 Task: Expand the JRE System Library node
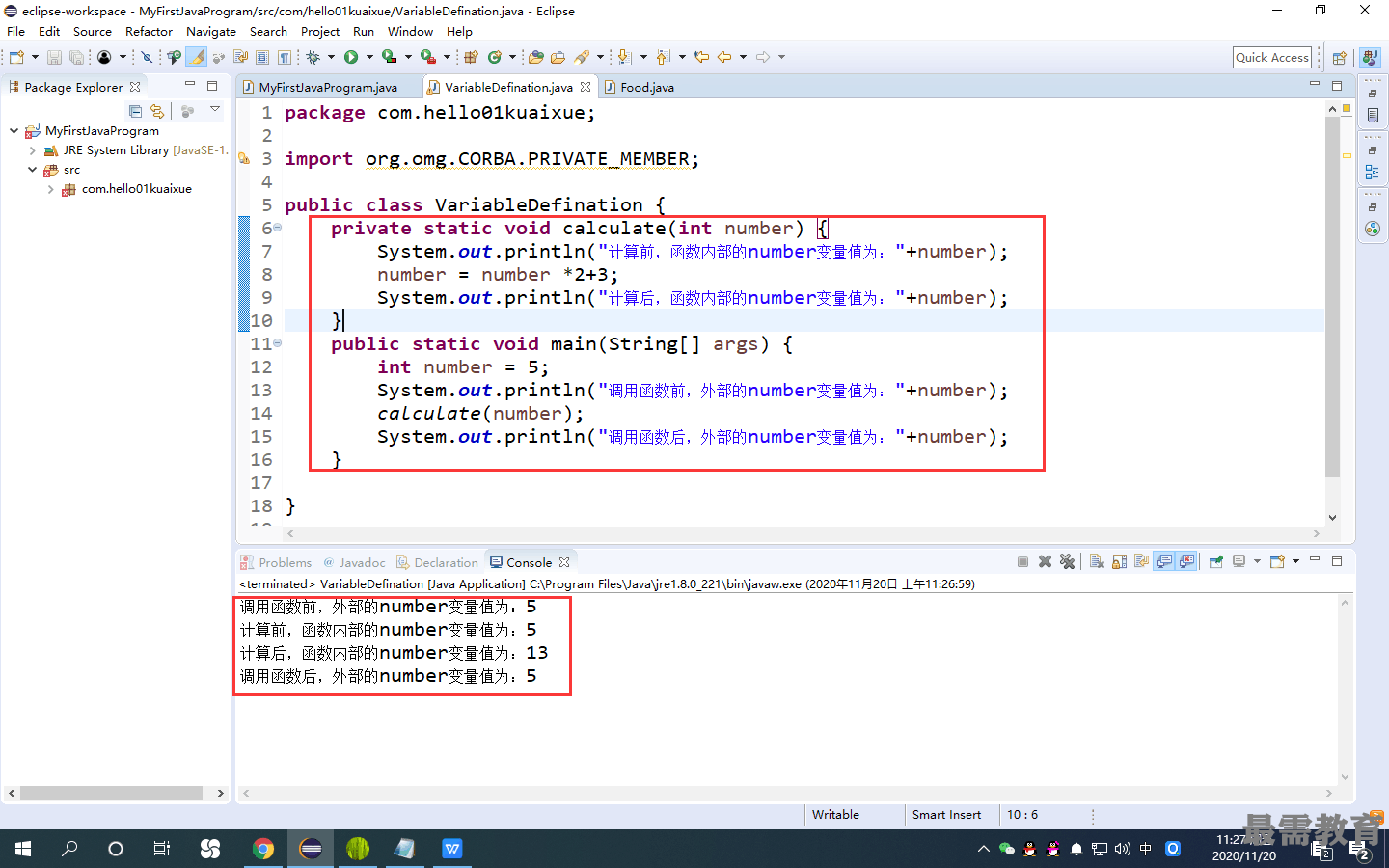point(32,150)
